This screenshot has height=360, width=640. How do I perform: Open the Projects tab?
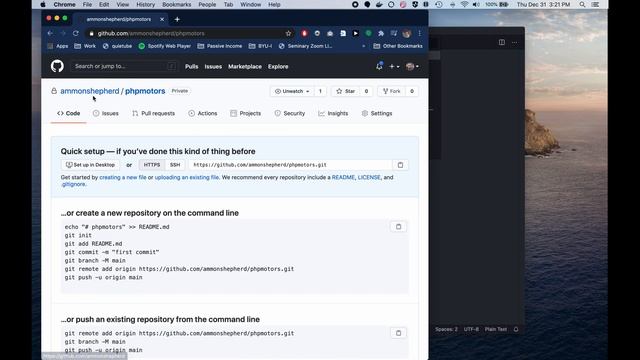(245, 113)
